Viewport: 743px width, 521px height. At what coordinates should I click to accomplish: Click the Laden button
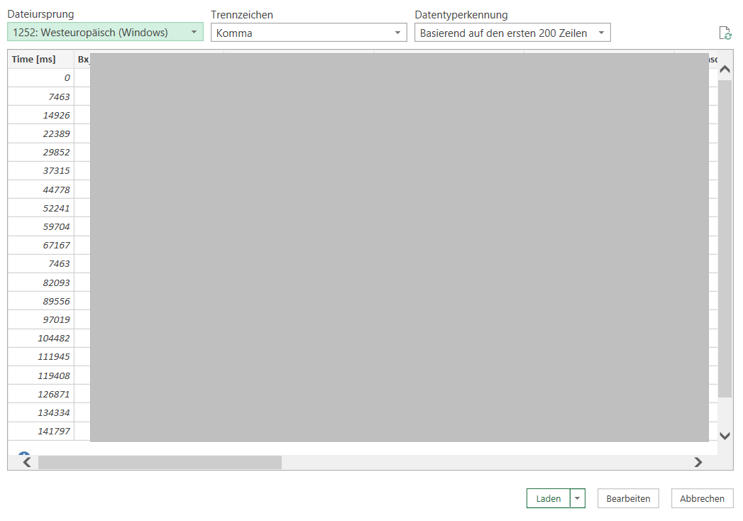click(x=548, y=498)
